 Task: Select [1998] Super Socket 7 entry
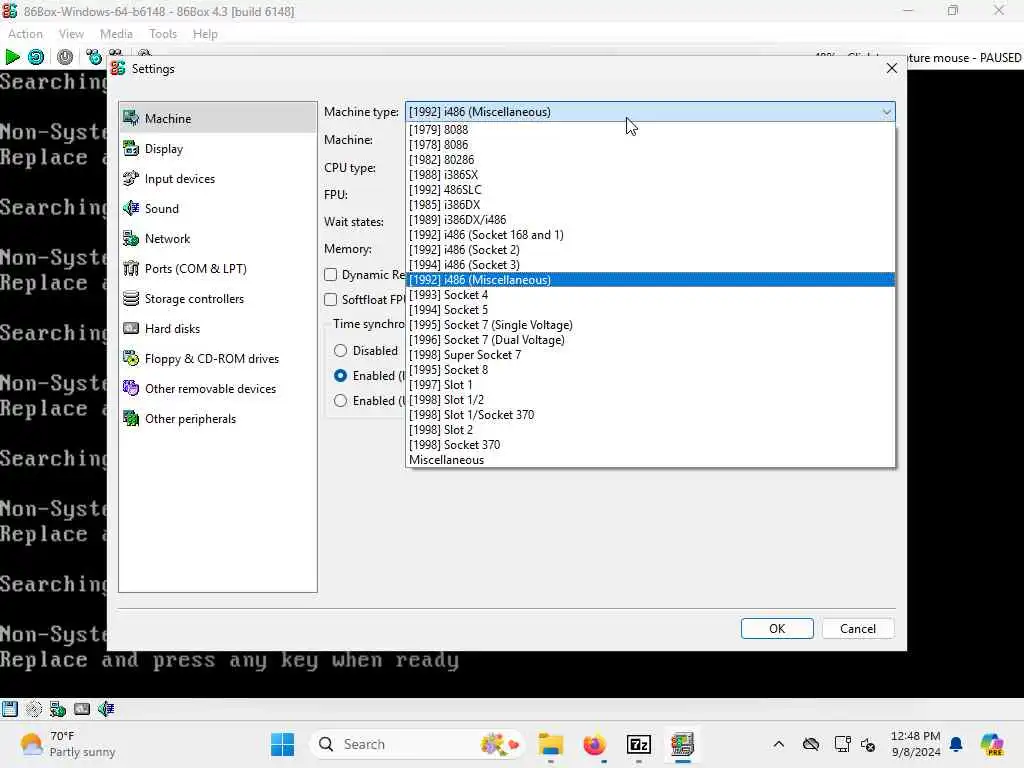650,355
